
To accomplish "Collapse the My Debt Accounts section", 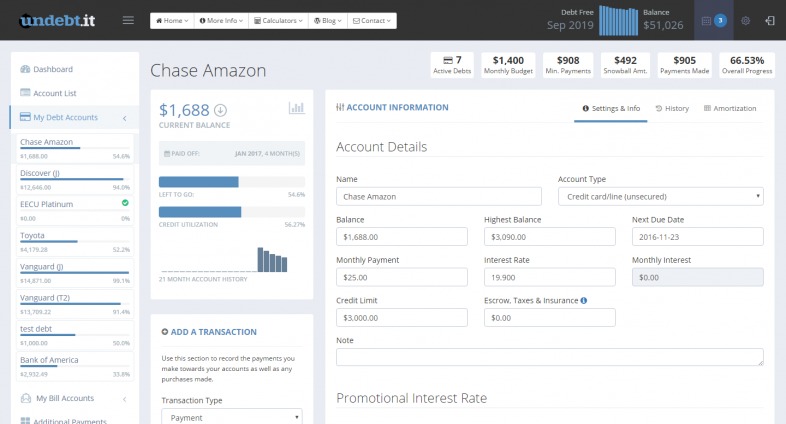I will coord(124,118).
